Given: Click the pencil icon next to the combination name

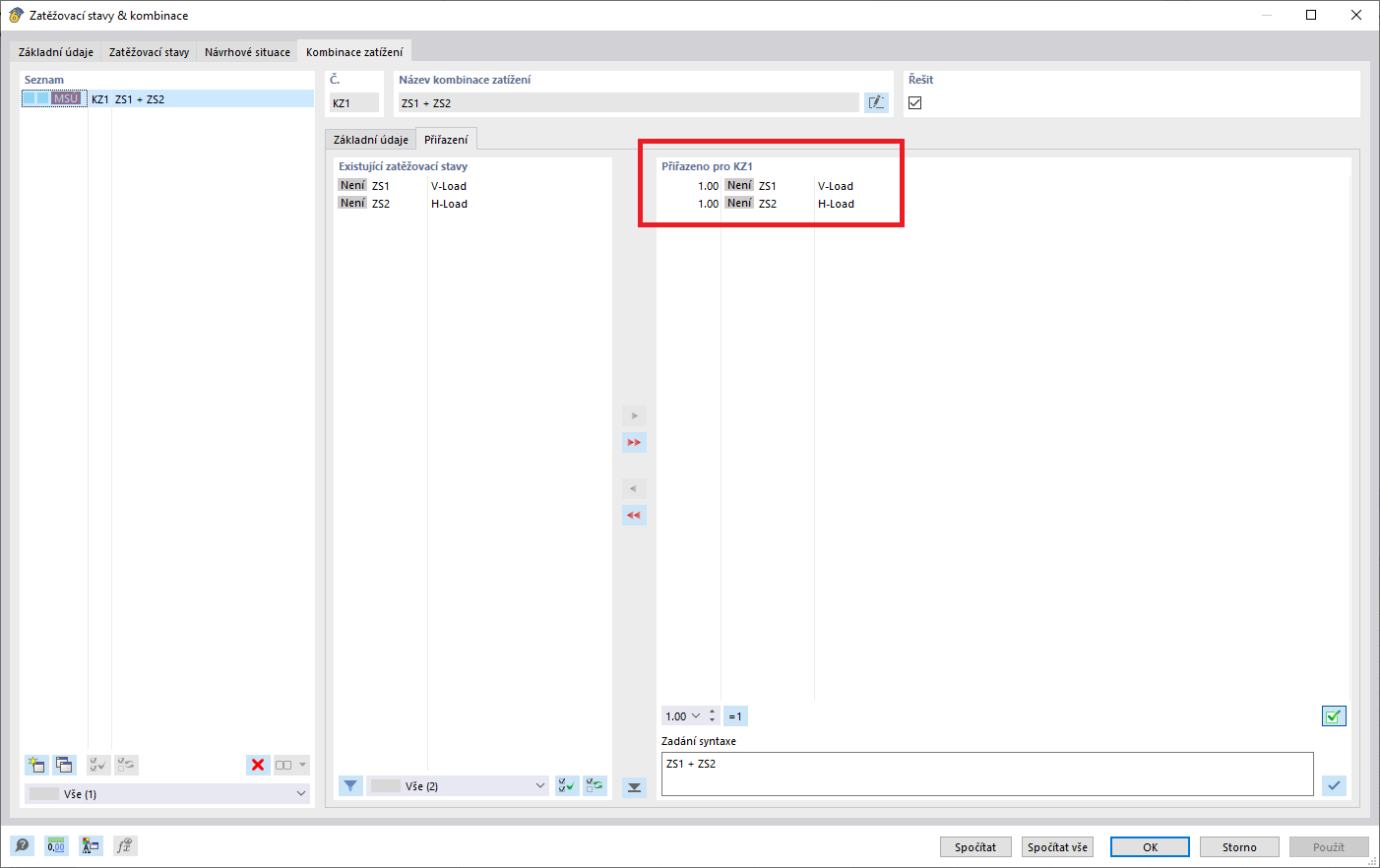Looking at the screenshot, I should tap(876, 101).
